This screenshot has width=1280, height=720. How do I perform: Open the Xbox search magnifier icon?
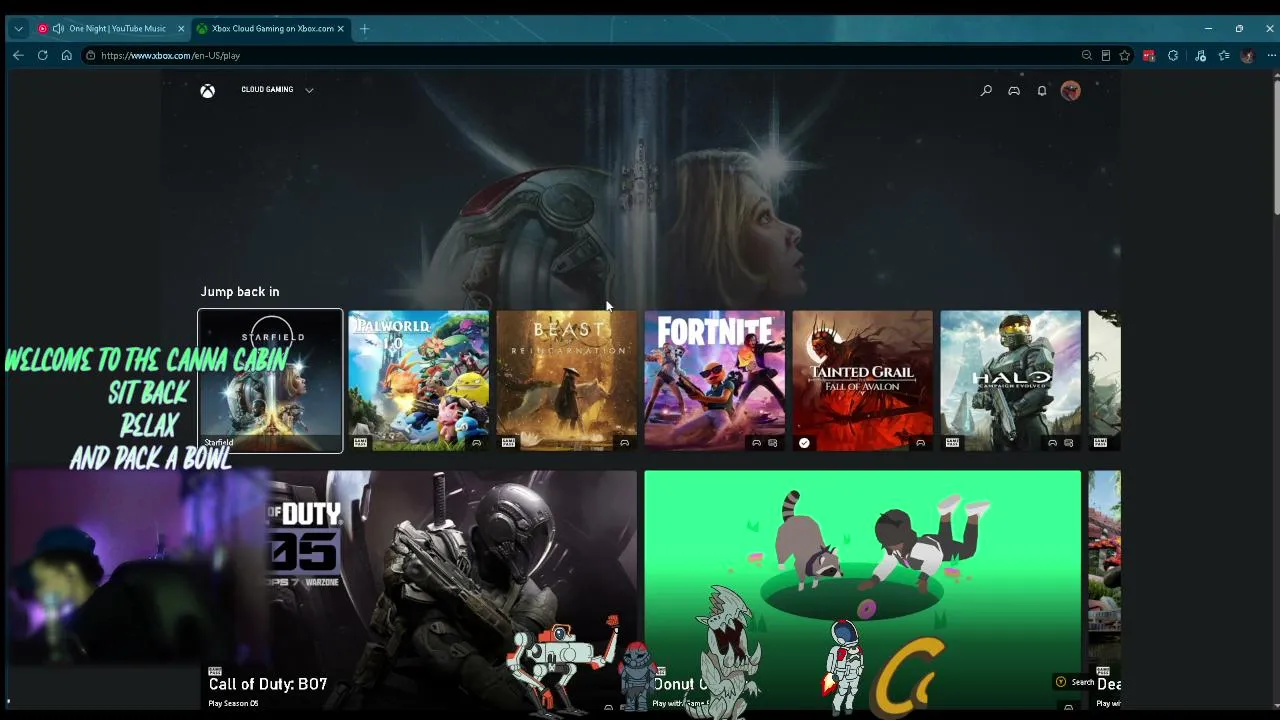pyautogui.click(x=986, y=91)
